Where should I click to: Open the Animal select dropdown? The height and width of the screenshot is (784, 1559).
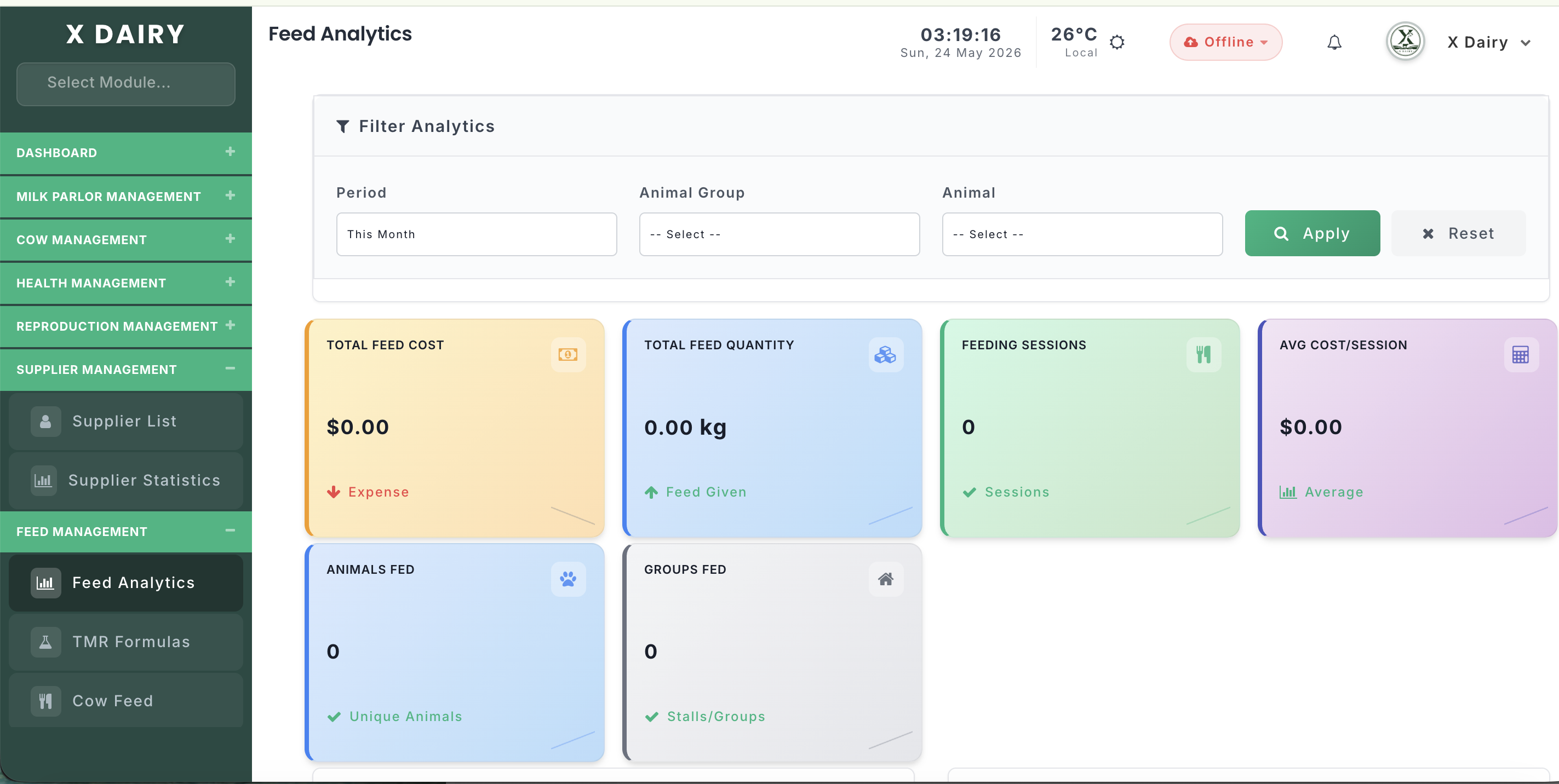(1082, 234)
